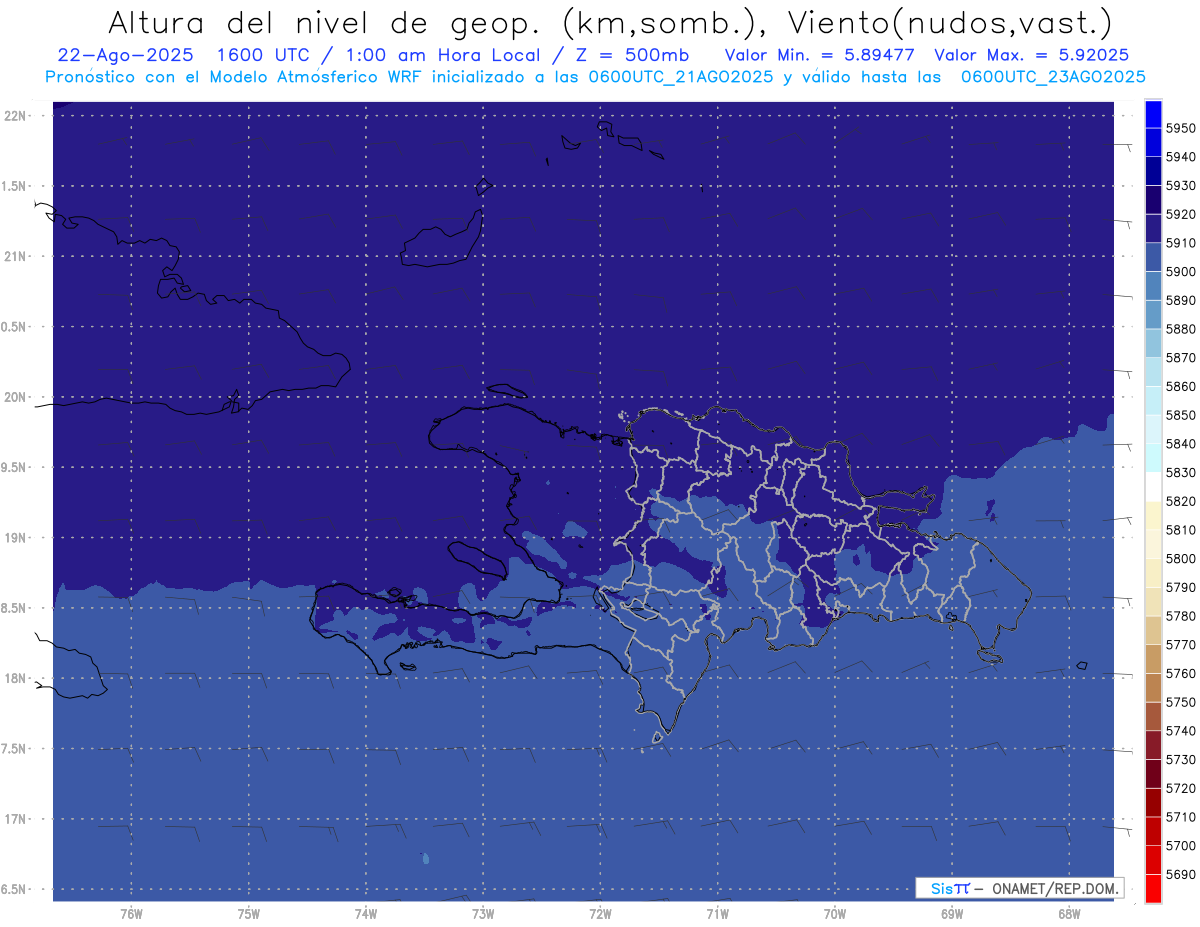Click the 'ONAMET/REP.DOM.' credit label

(1056, 888)
